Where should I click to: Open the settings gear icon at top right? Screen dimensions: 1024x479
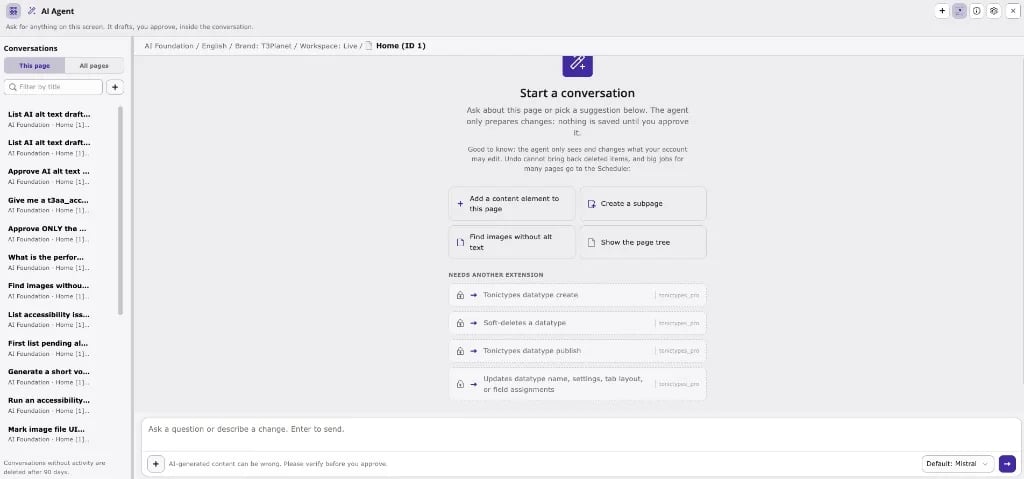pyautogui.click(x=994, y=11)
